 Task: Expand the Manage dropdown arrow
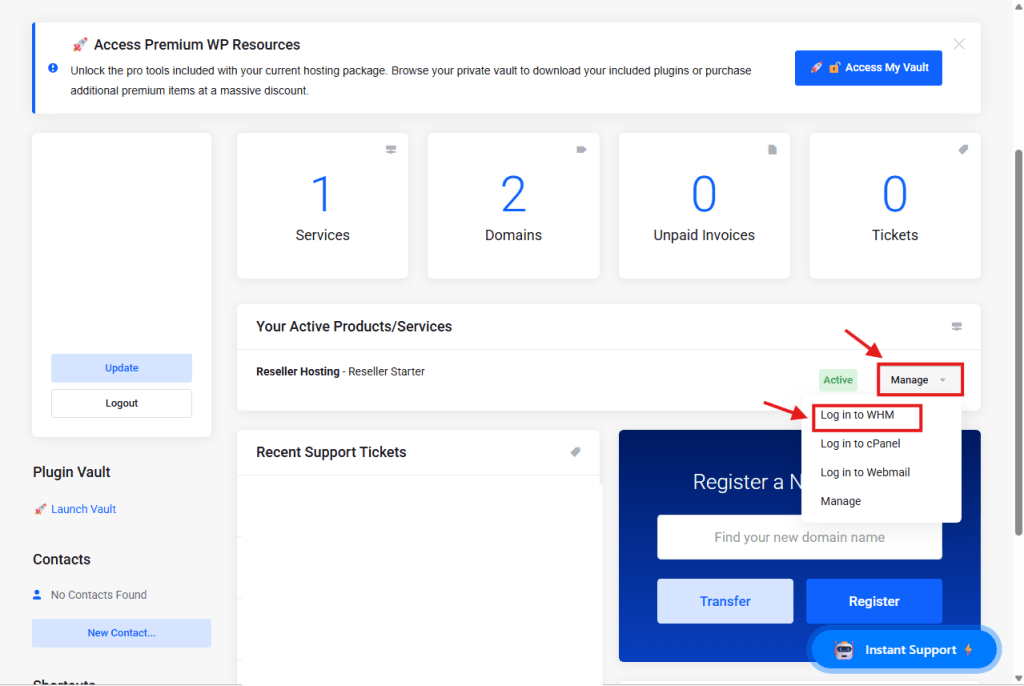942,380
